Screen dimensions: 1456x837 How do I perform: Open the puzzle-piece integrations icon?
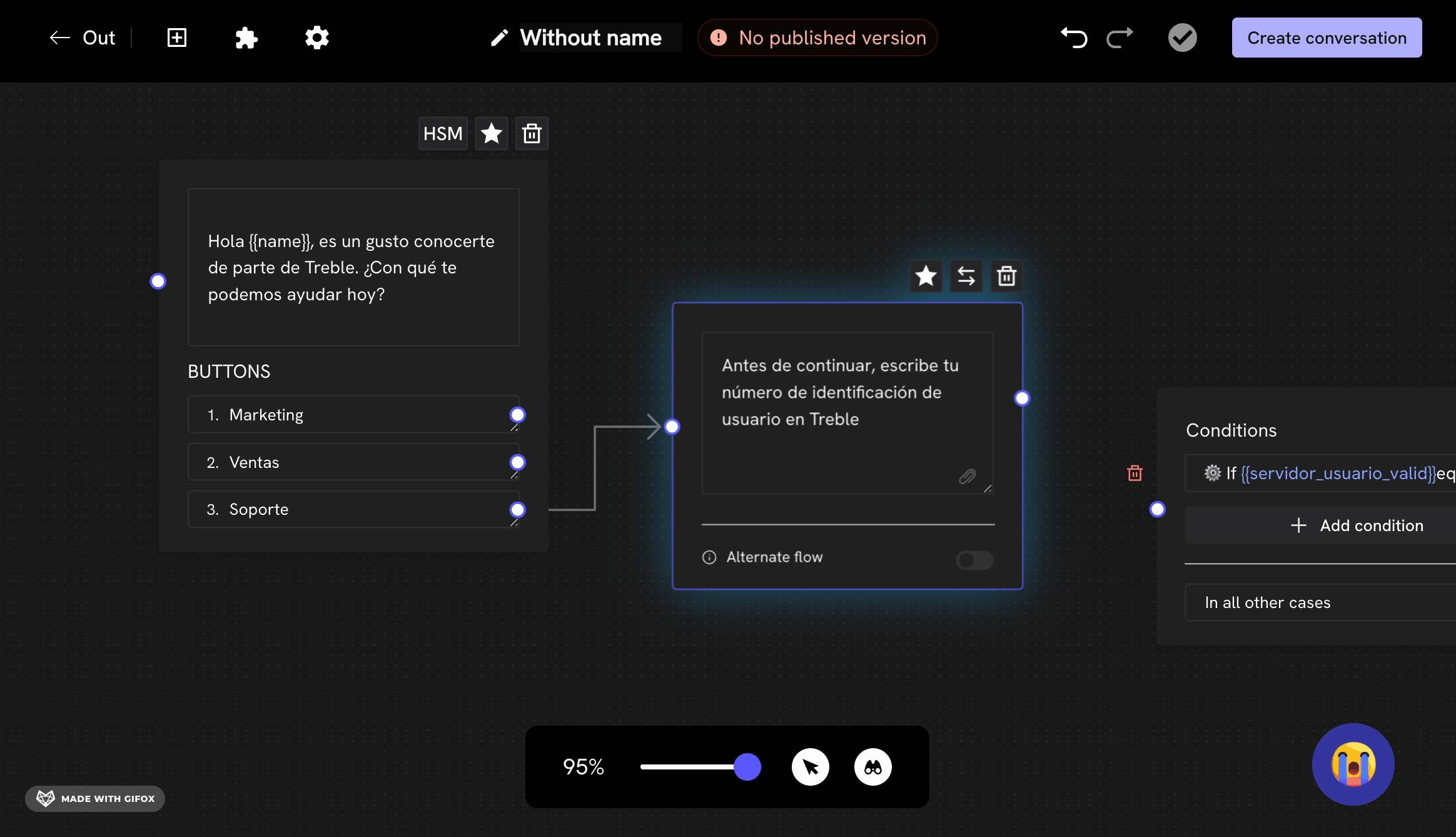click(246, 38)
